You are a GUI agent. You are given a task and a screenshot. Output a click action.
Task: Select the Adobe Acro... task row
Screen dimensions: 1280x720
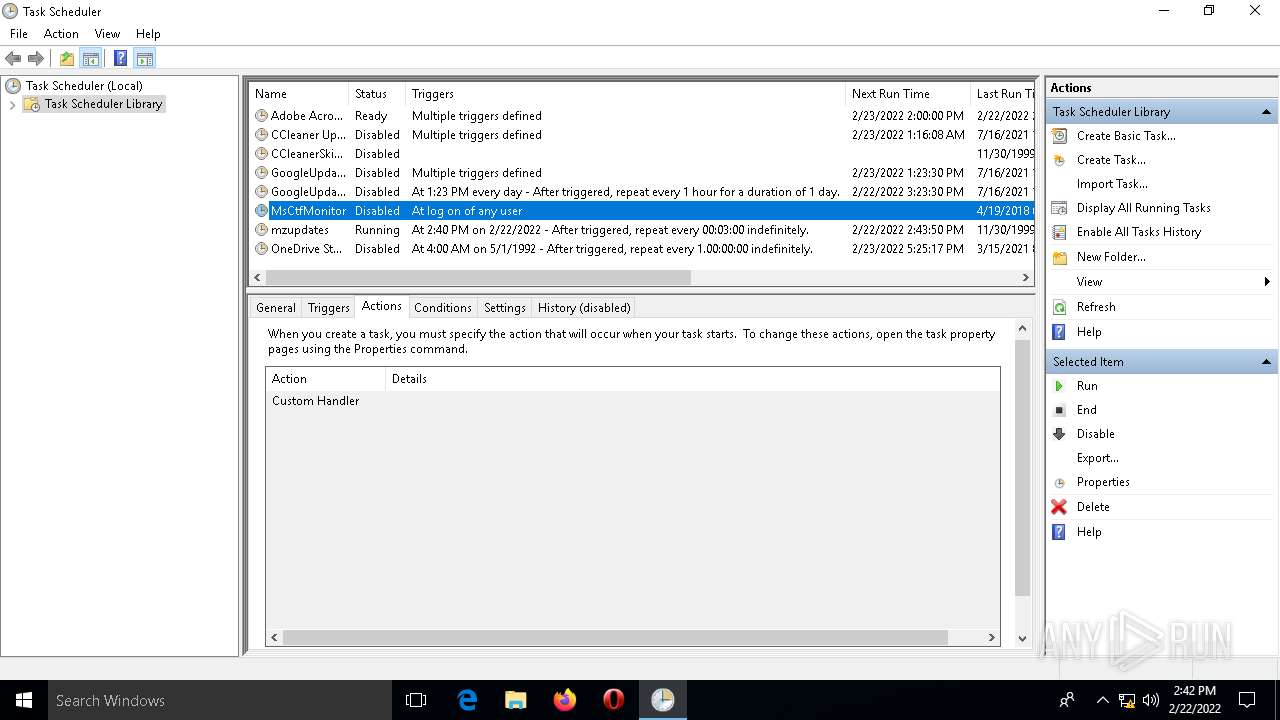(641, 116)
